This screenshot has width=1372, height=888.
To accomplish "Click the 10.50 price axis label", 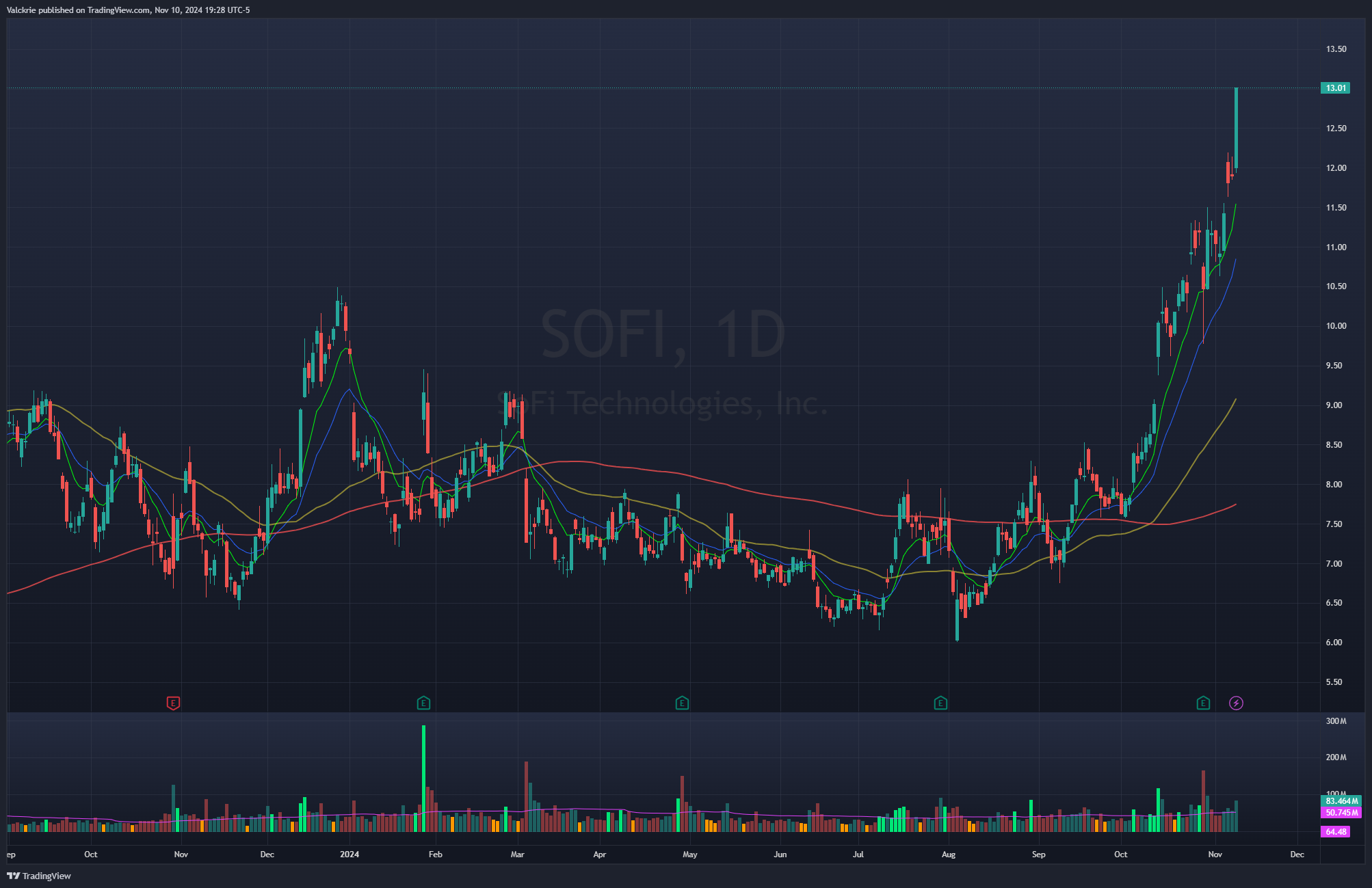I will 1336,286.
